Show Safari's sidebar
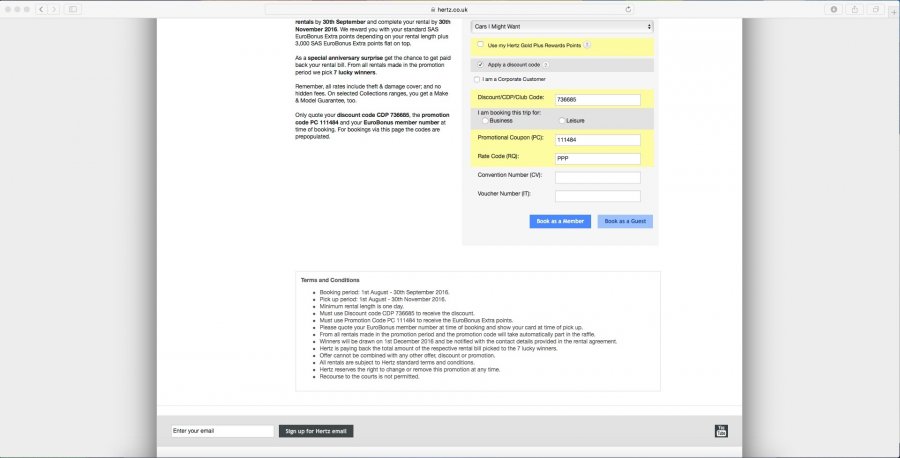The width and height of the screenshot is (900, 458). tap(72, 9)
